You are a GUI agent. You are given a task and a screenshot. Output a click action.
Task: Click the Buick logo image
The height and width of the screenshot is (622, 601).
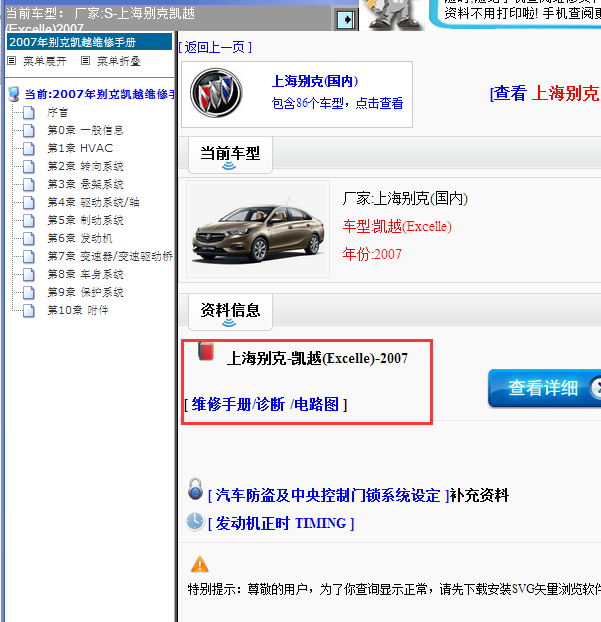click(x=216, y=93)
